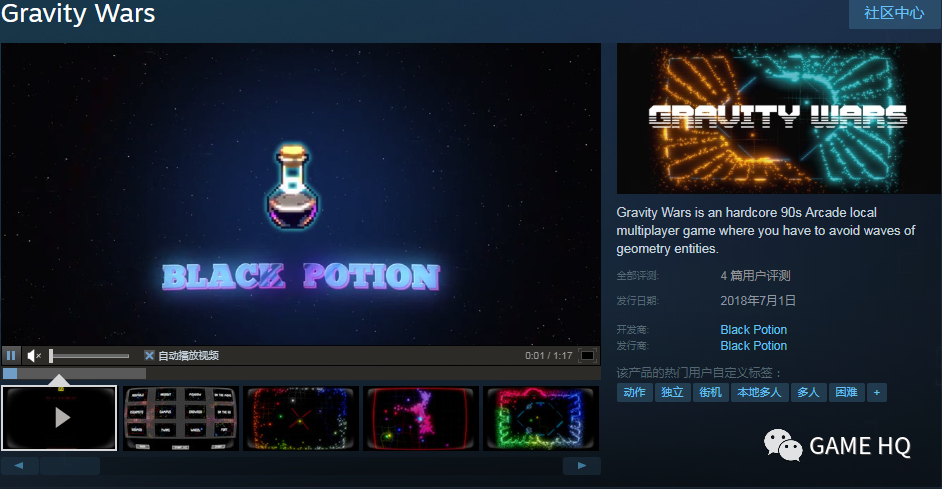Viewport: 942px width, 489px height.
Task: Click the Gravity Wars header capsule image
Action: [x=779, y=118]
